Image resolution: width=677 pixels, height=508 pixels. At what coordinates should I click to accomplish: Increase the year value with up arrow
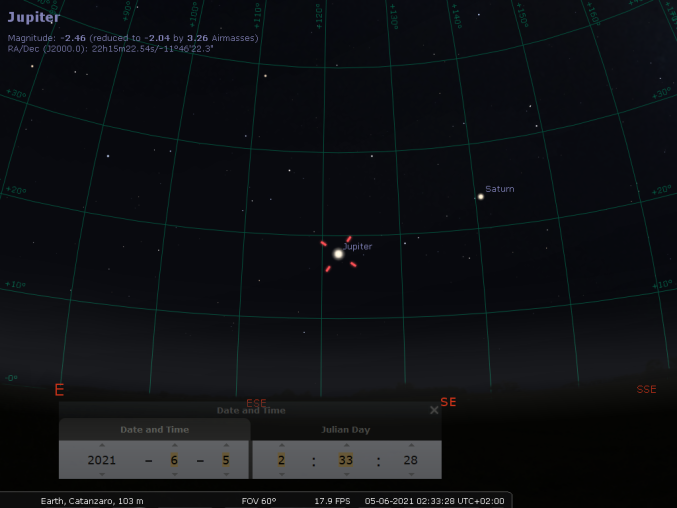(x=102, y=445)
